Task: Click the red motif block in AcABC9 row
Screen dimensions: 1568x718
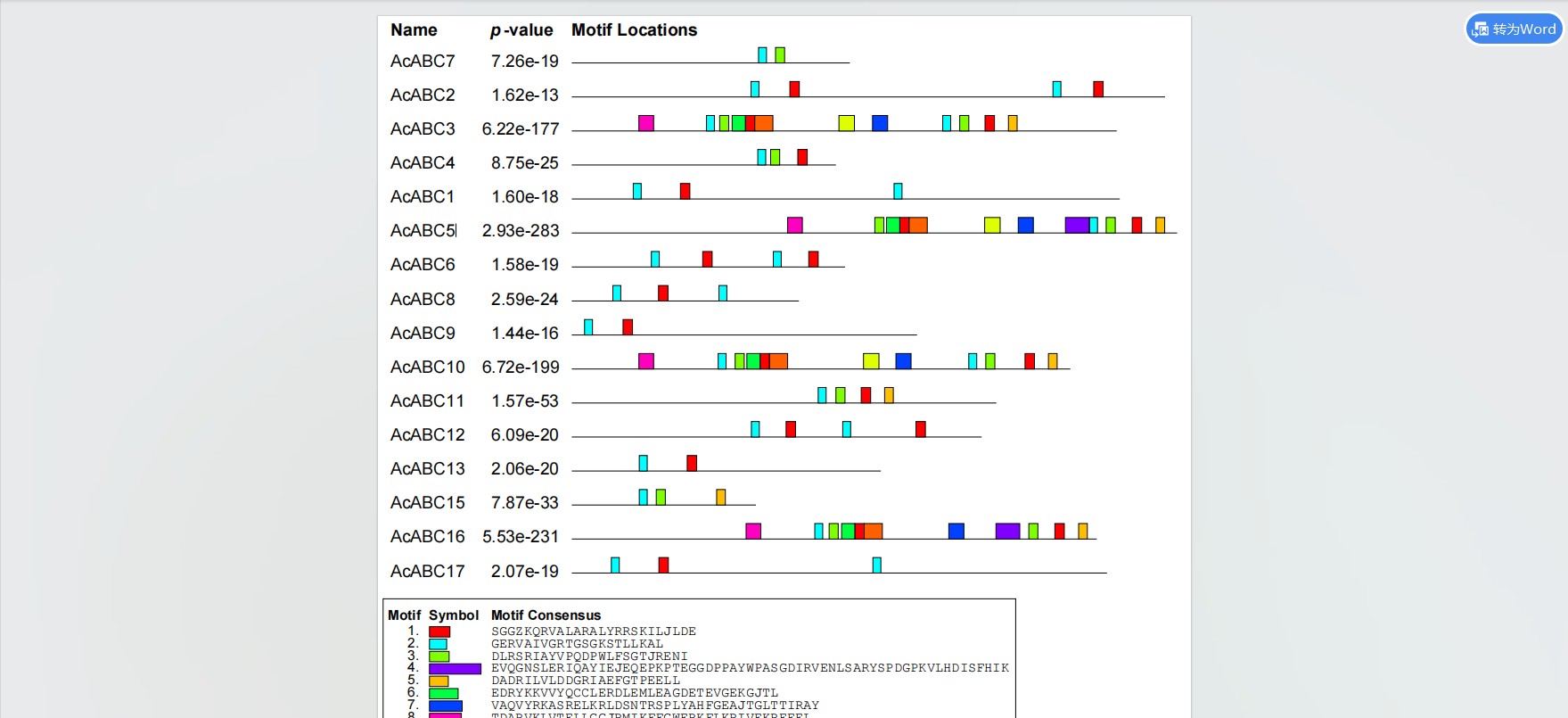Action: point(628,327)
